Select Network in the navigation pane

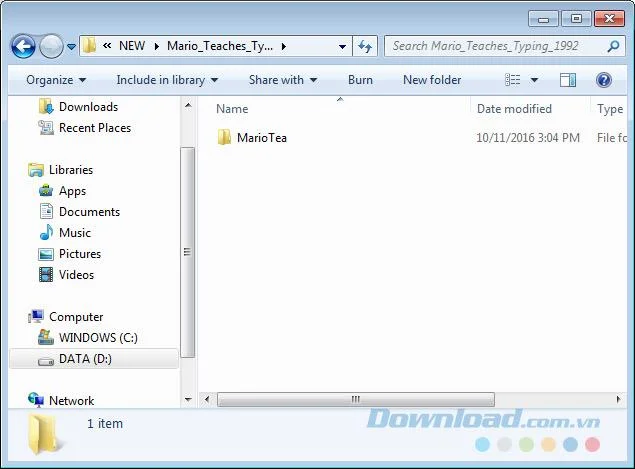[72, 401]
